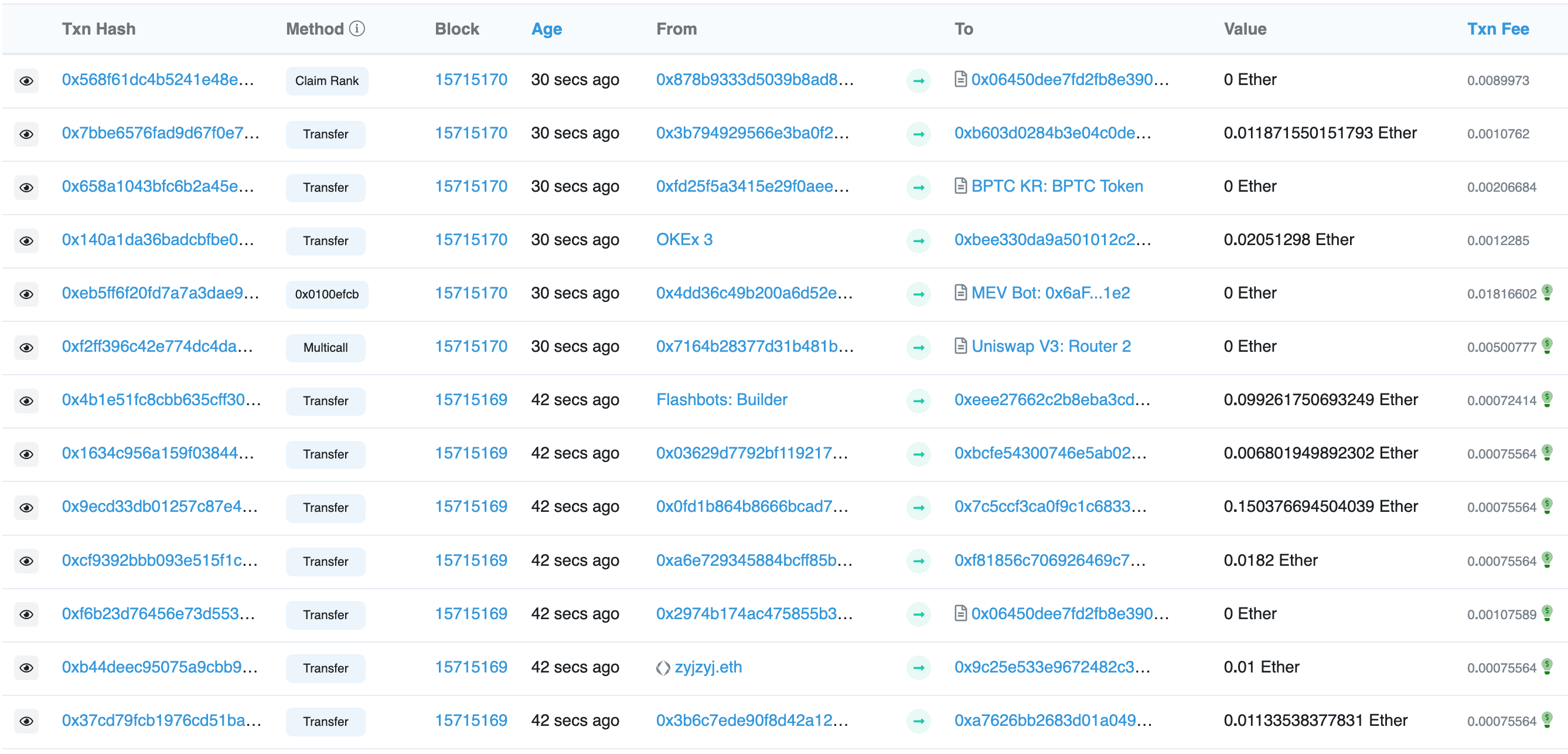Click green arrow icon in Flashbots: Builder row
The width and height of the screenshot is (1568, 754).
pyautogui.click(x=919, y=401)
